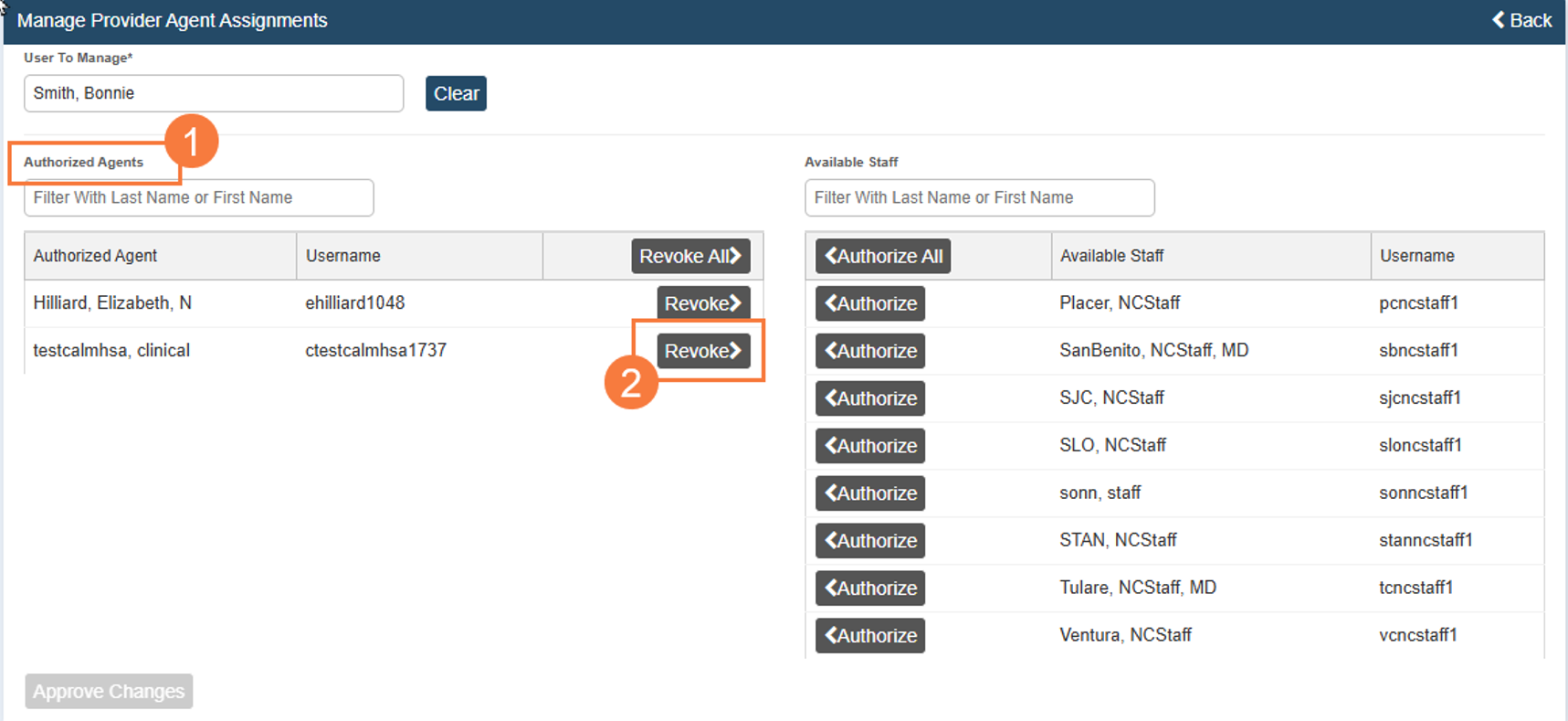Revoke testcalmhsa, clinical authorization

pos(702,351)
